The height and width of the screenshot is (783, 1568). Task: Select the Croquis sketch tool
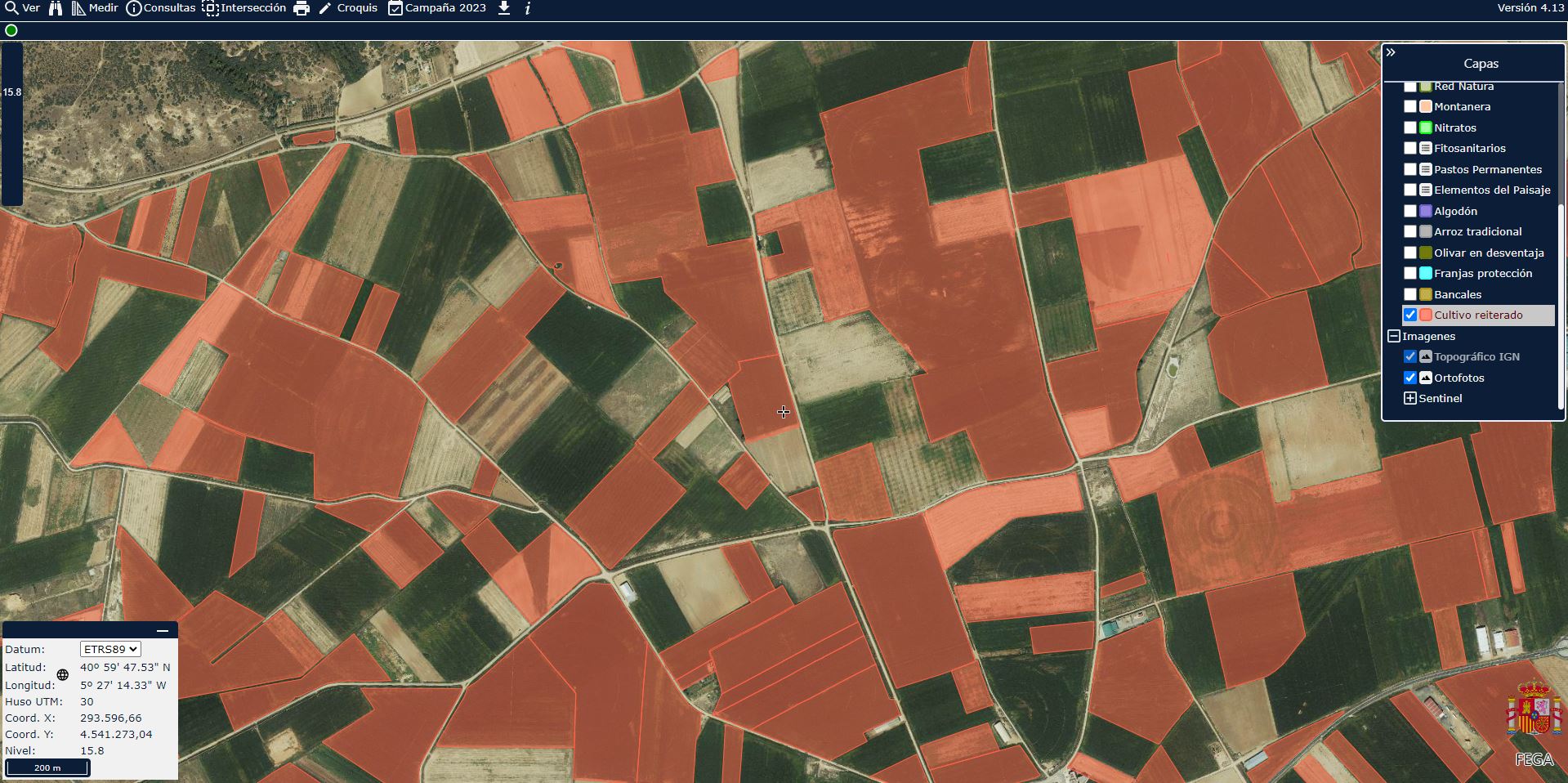[348, 8]
